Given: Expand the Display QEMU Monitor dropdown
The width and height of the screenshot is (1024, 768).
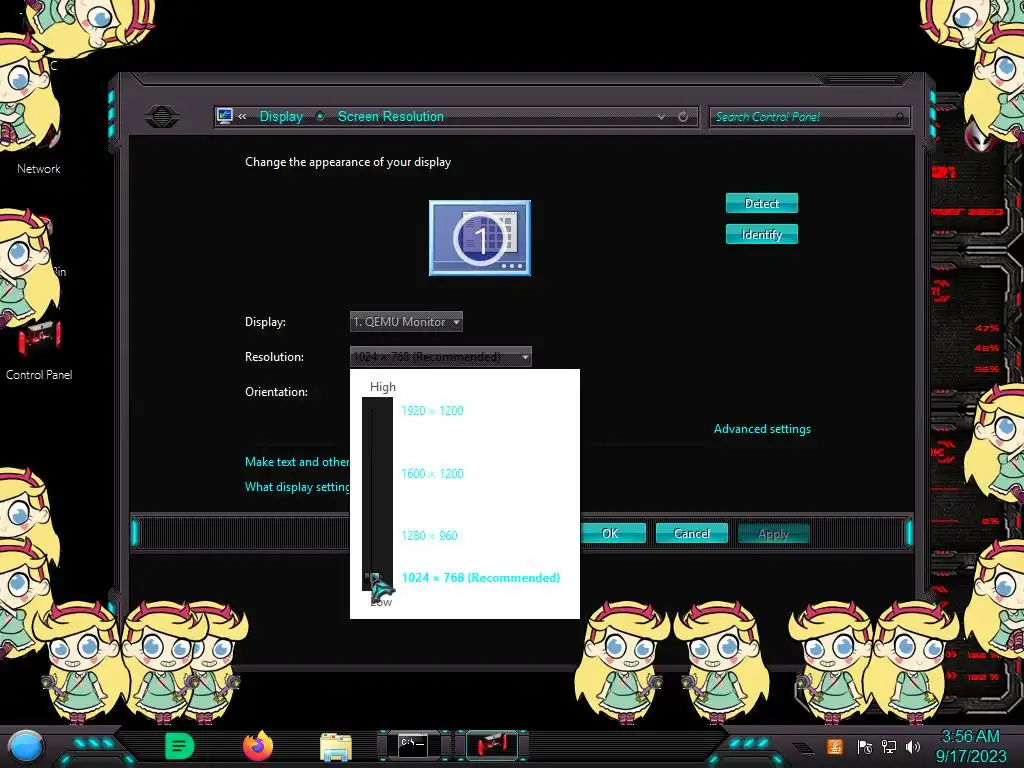Looking at the screenshot, I should pos(406,321).
